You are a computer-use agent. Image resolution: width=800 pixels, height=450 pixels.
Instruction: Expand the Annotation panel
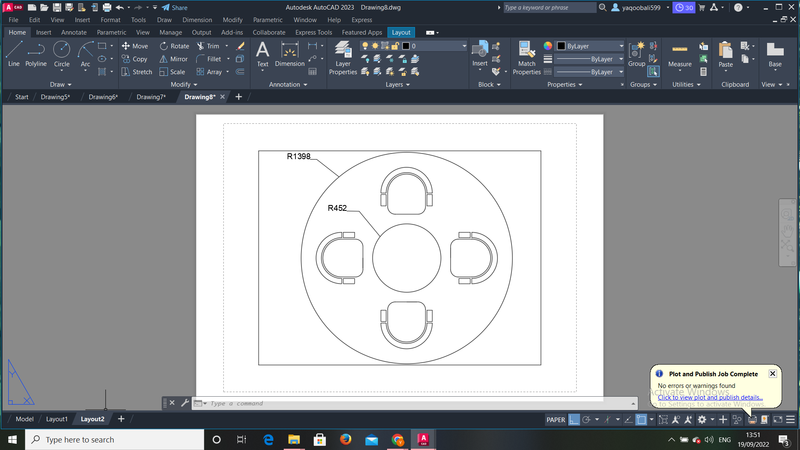tap(288, 85)
